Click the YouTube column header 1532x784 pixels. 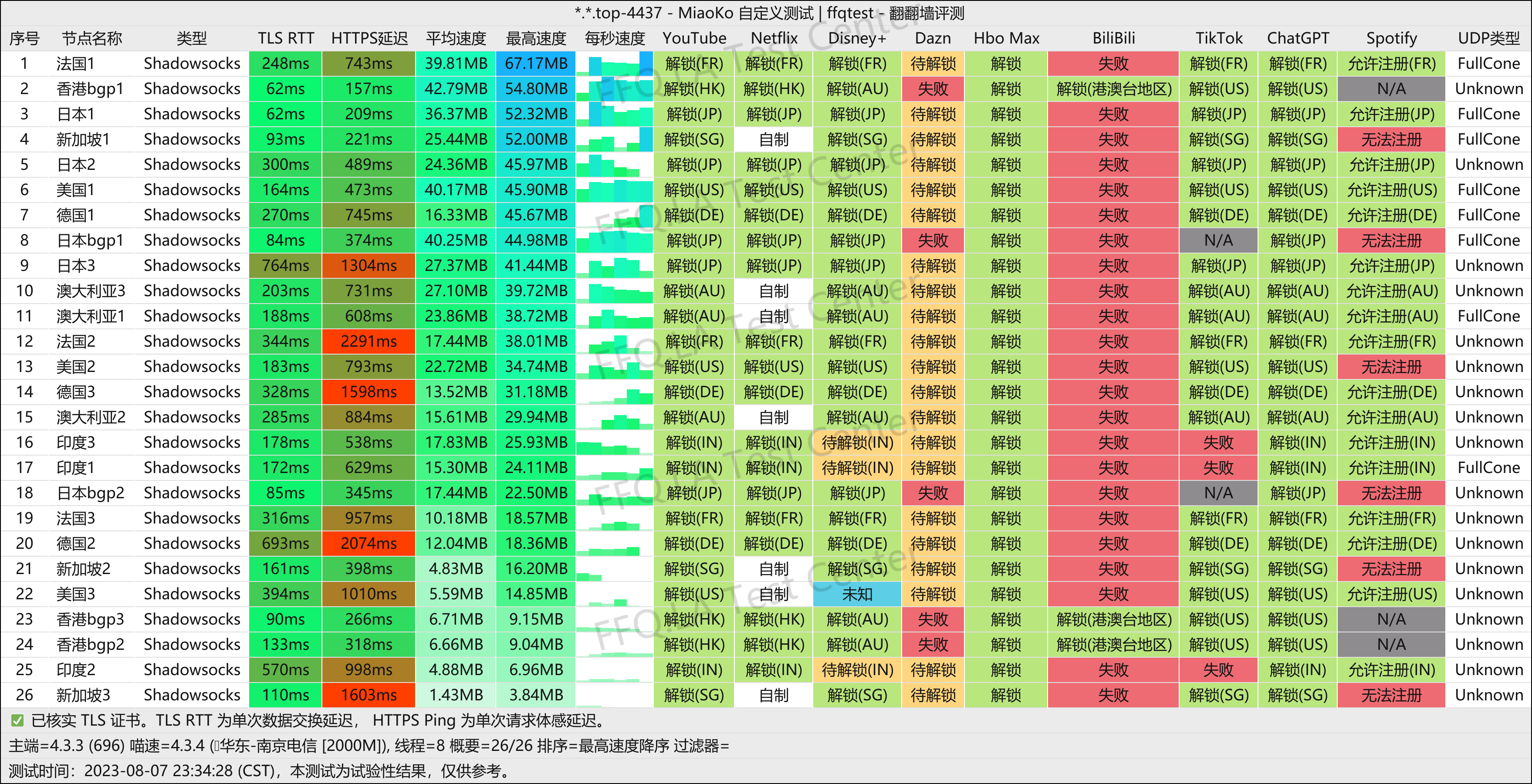pos(694,38)
